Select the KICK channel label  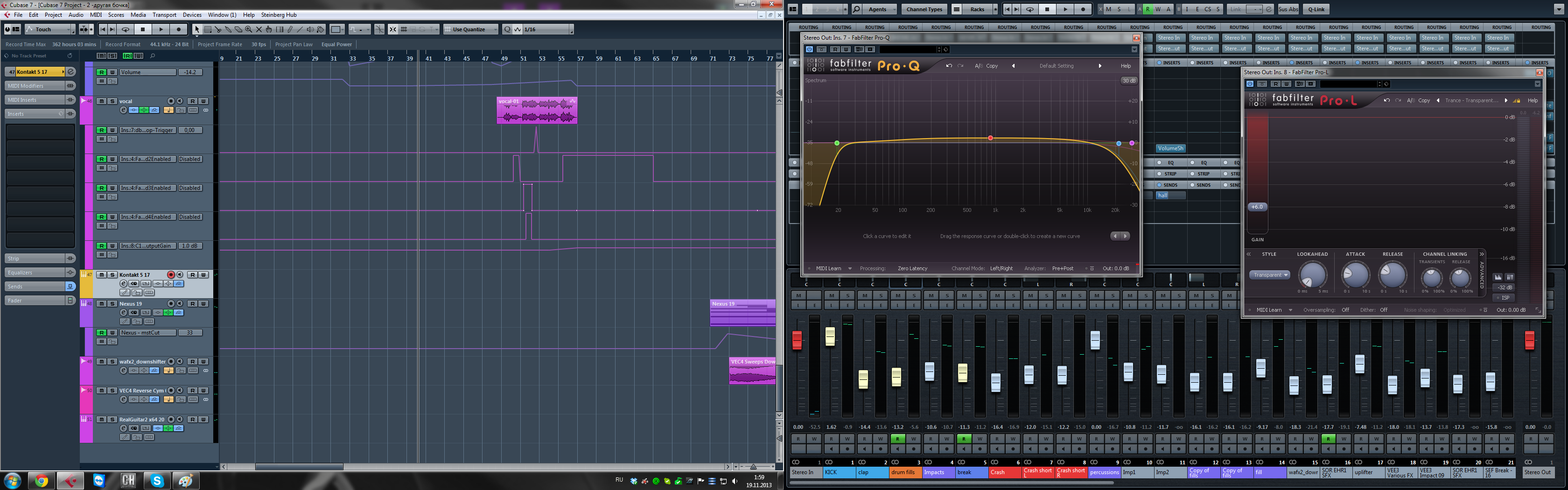click(x=839, y=472)
